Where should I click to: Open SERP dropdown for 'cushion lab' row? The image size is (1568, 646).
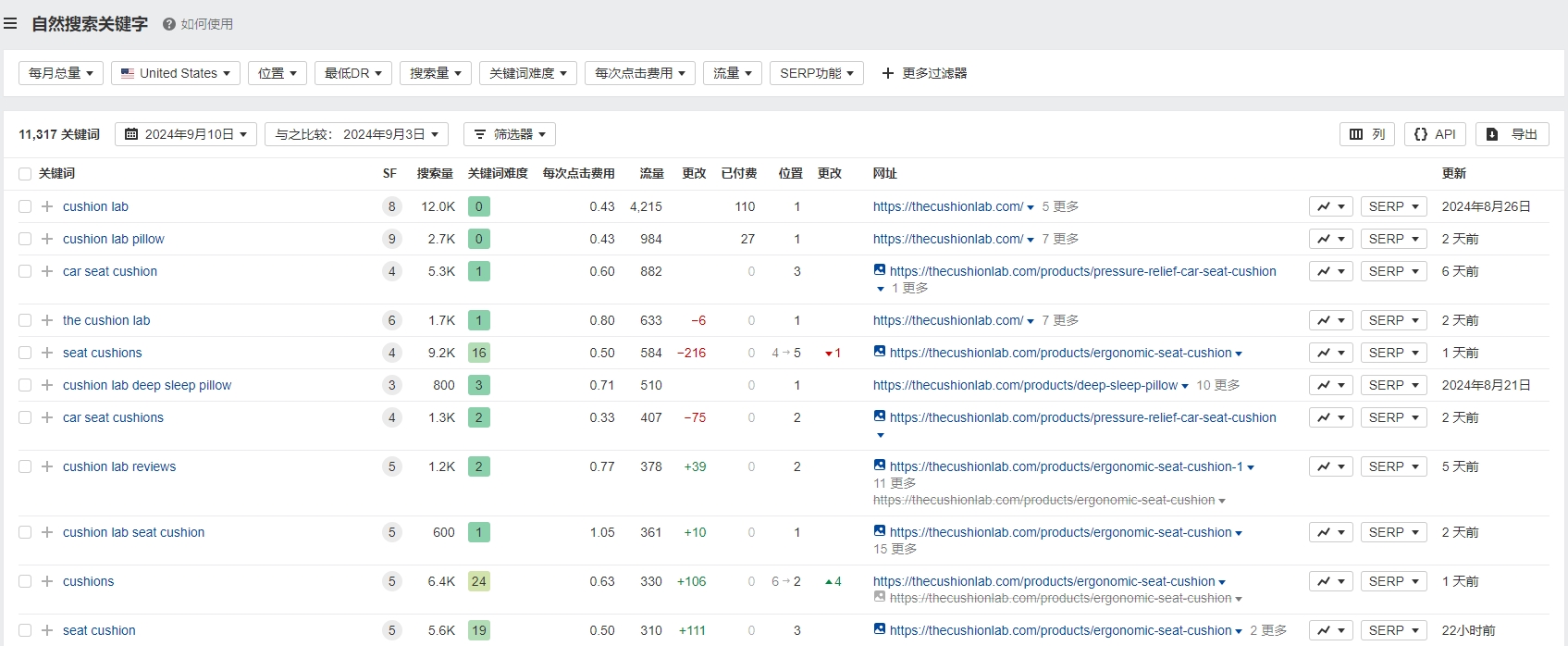click(1394, 206)
